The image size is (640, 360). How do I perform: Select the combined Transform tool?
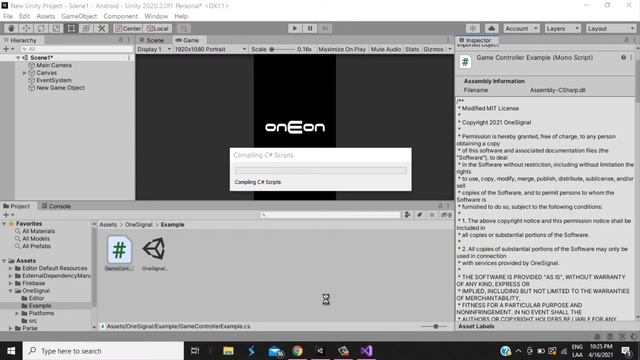86,28
